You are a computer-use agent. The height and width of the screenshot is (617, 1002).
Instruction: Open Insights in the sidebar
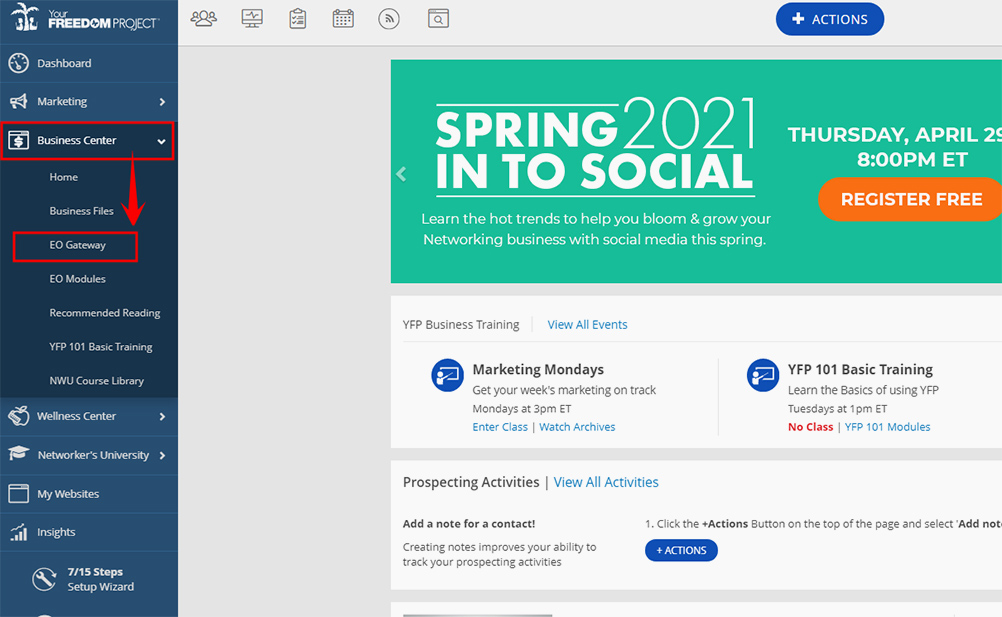point(89,532)
